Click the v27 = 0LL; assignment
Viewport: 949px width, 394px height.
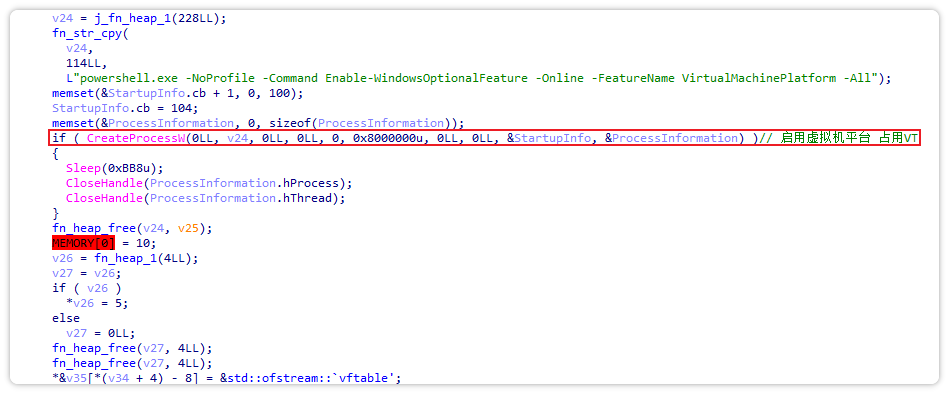pyautogui.click(x=101, y=333)
